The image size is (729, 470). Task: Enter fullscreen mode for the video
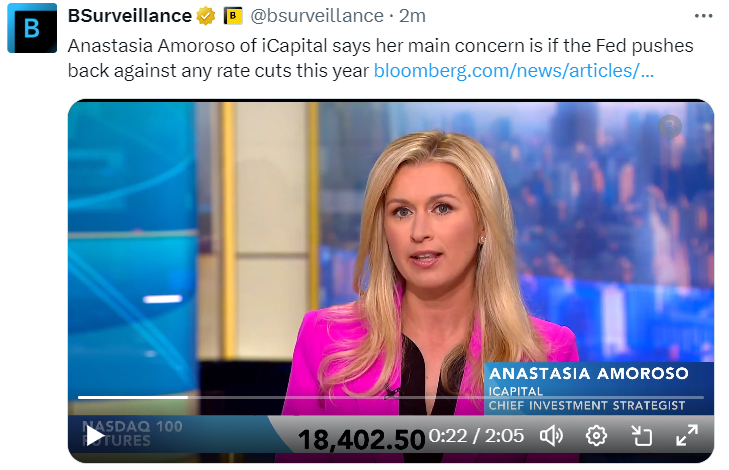pyautogui.click(x=687, y=436)
